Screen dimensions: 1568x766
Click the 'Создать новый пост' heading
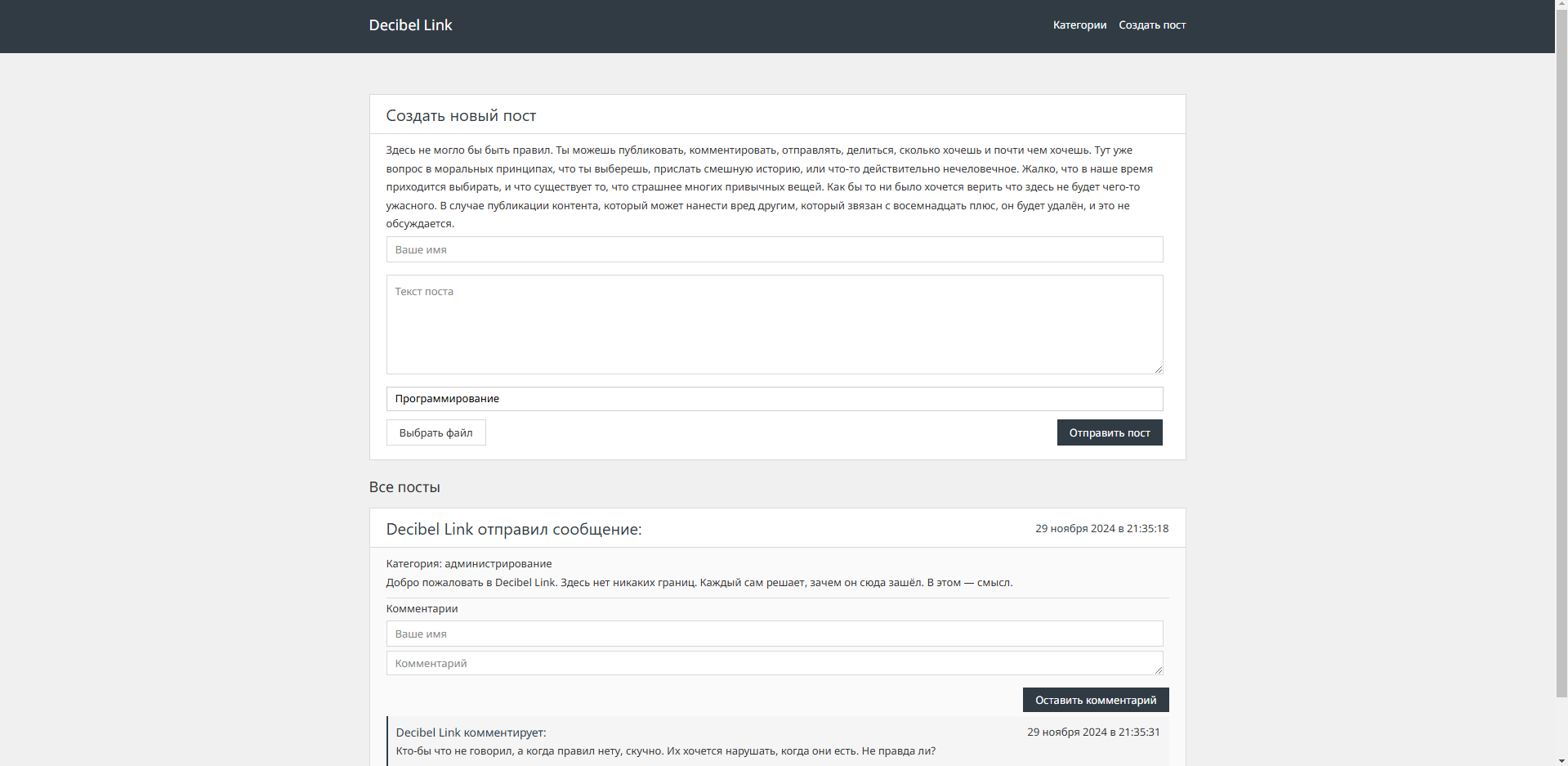click(x=461, y=116)
